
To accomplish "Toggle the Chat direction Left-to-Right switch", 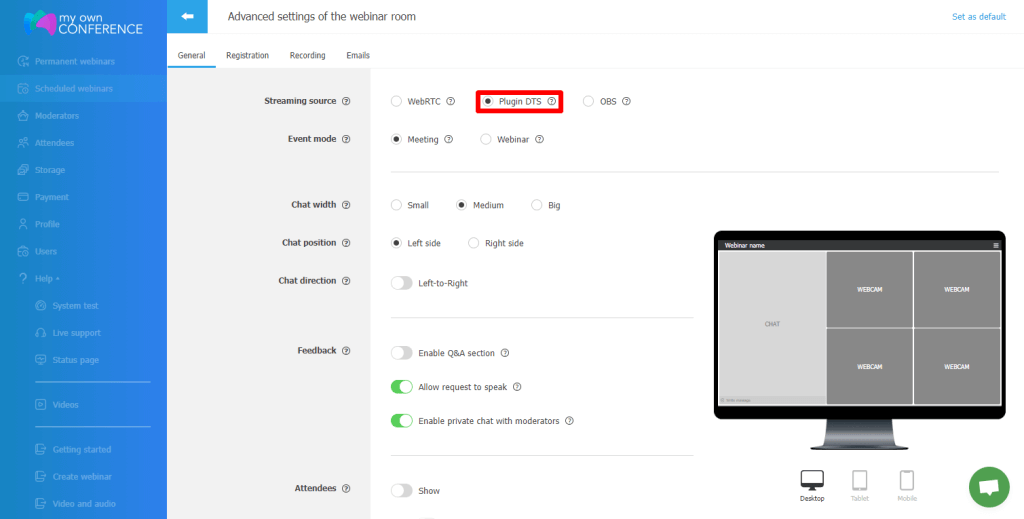I will (402, 283).
